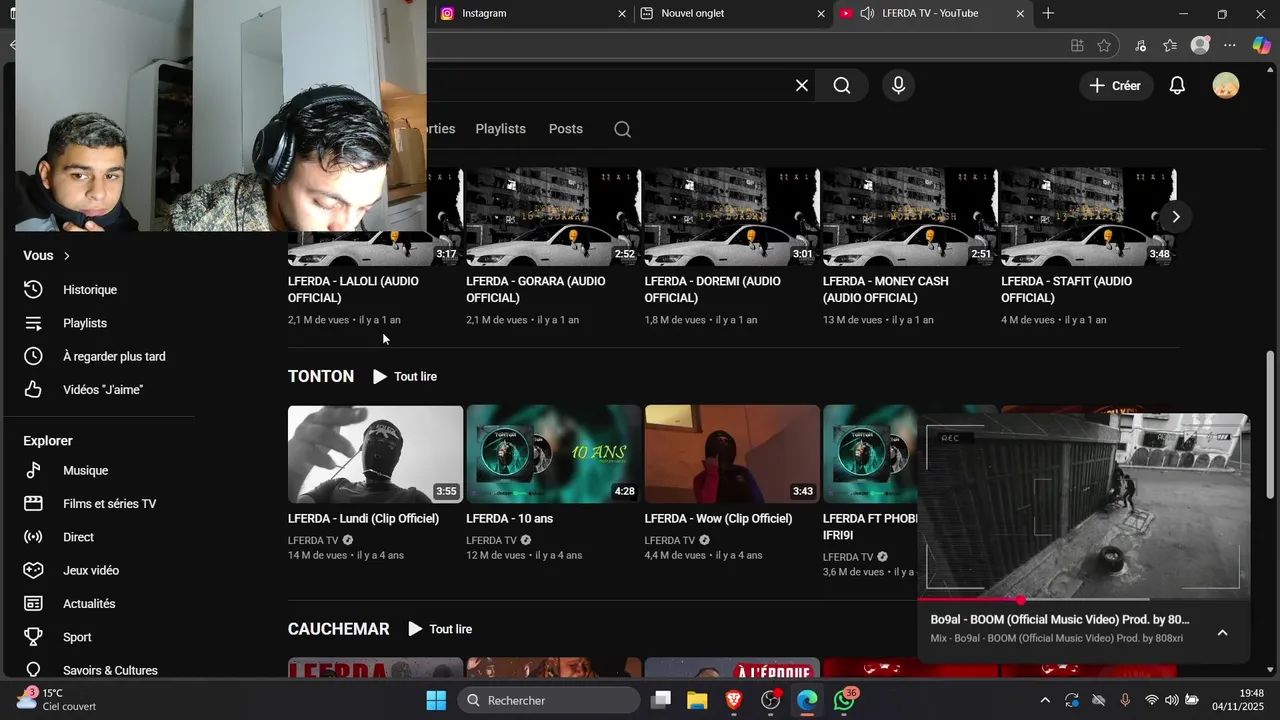Open Edge media control icon
This screenshot has height=720, width=1280.
tap(1141, 45)
